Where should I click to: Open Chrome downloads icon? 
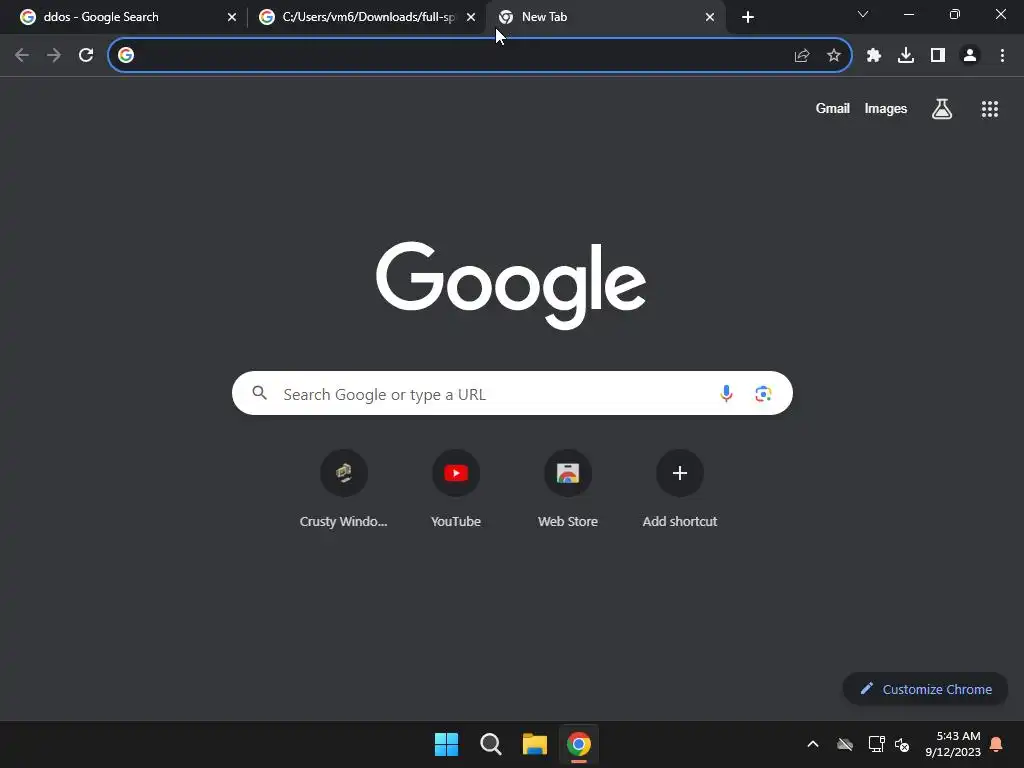(906, 56)
